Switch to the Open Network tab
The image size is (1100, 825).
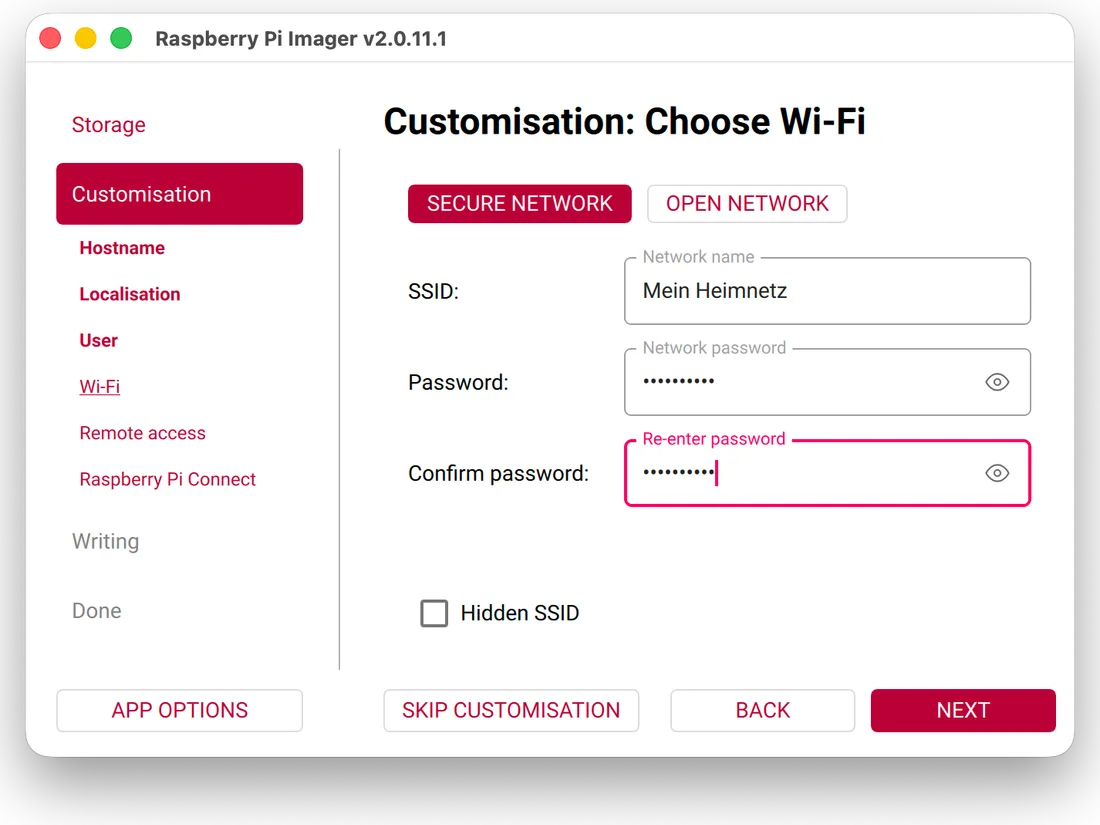(x=747, y=203)
